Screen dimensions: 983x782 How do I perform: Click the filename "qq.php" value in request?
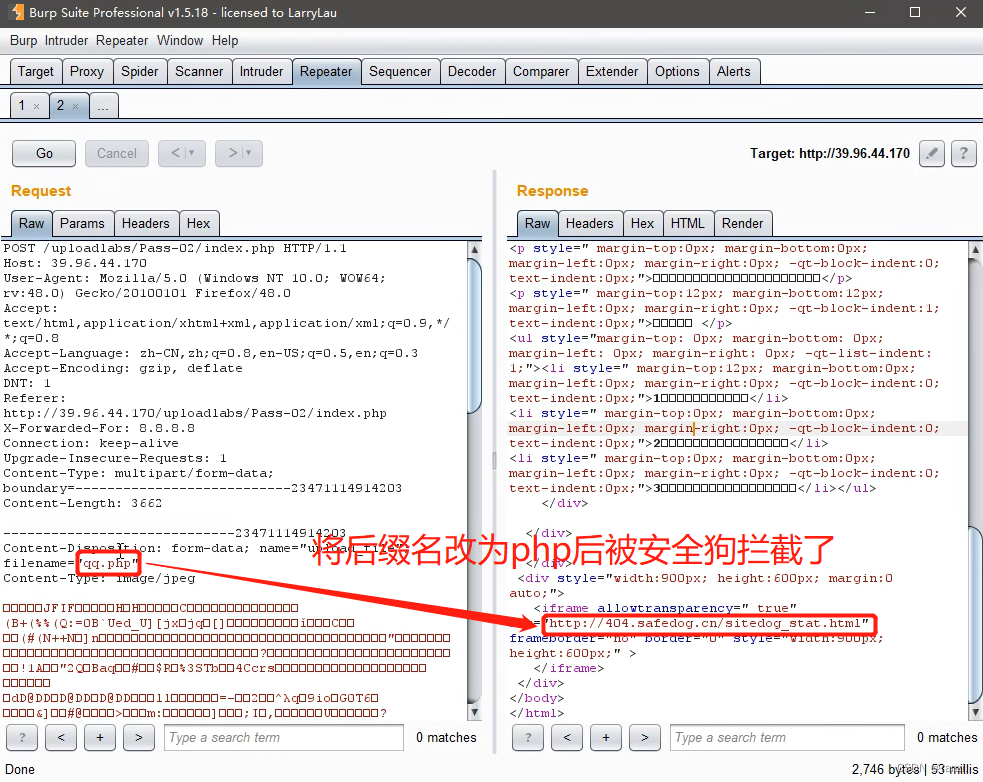pos(108,563)
